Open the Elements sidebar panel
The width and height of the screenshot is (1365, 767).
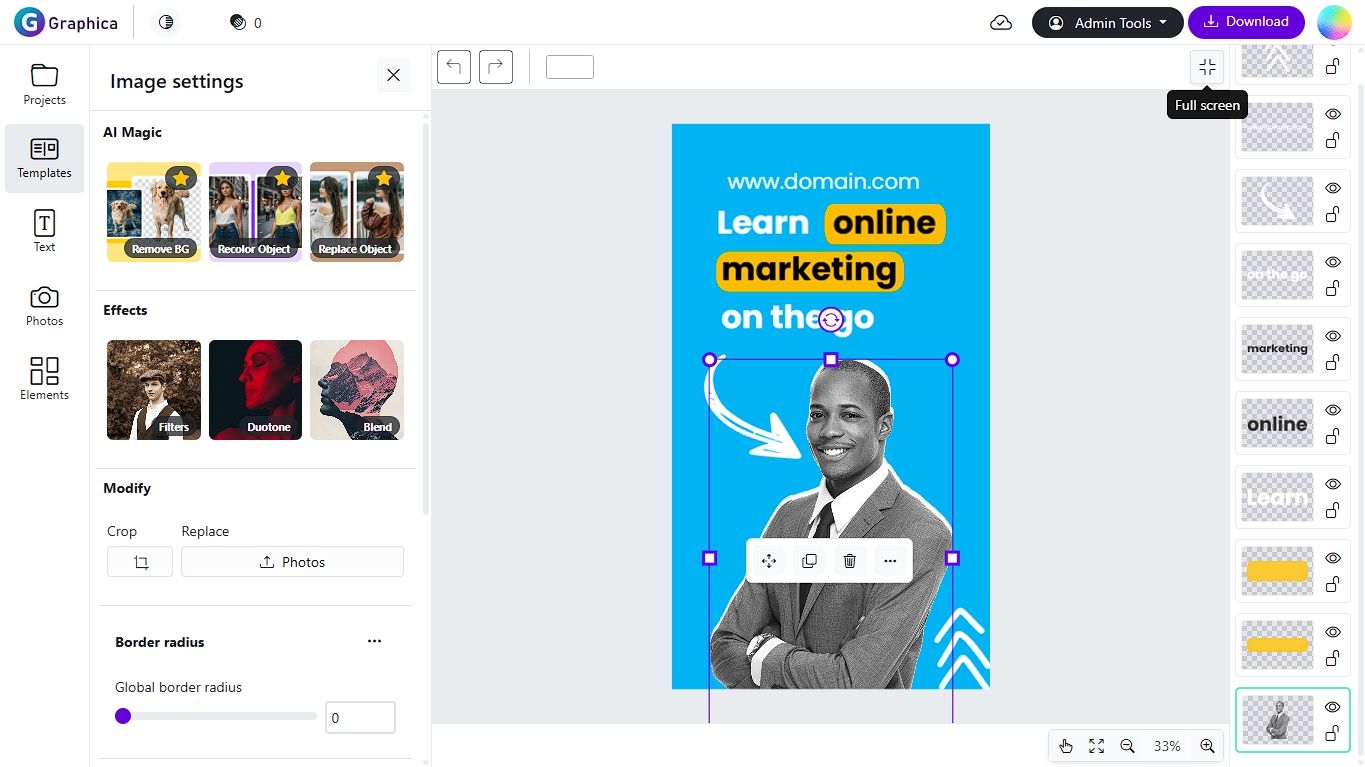pos(45,380)
